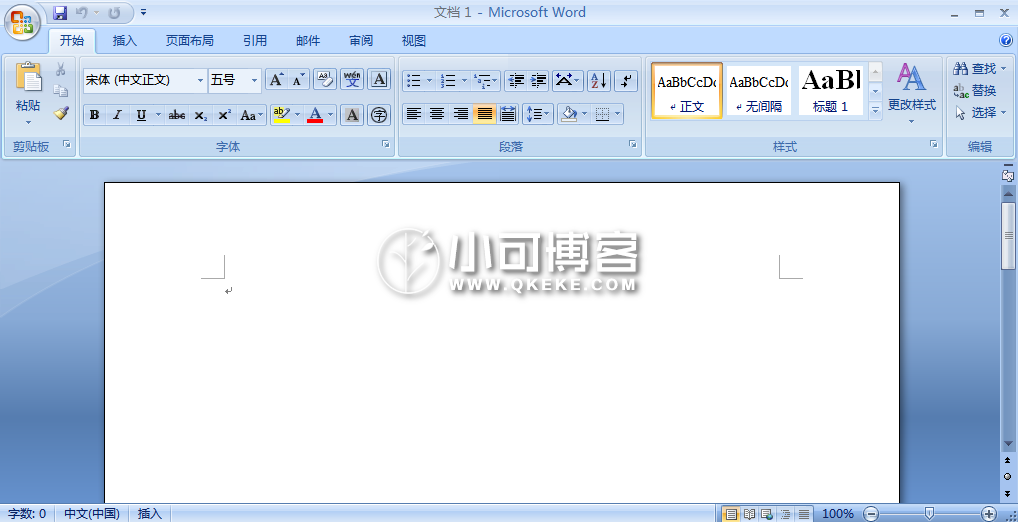1018x522 pixels.
Task: Align text right
Action: pyautogui.click(x=460, y=114)
